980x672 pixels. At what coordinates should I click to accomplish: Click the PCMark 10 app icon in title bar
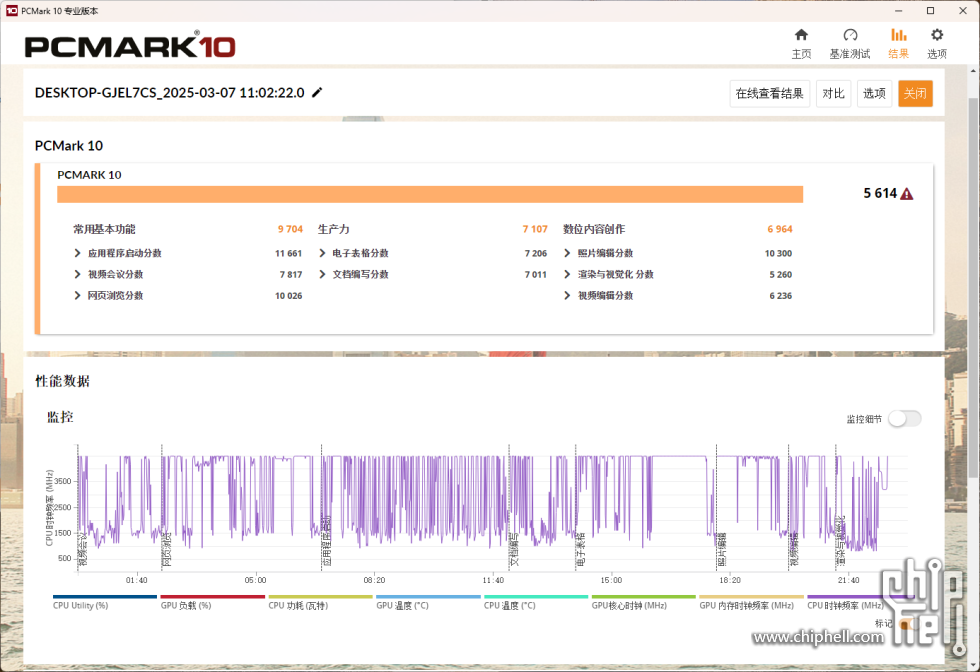tap(11, 11)
